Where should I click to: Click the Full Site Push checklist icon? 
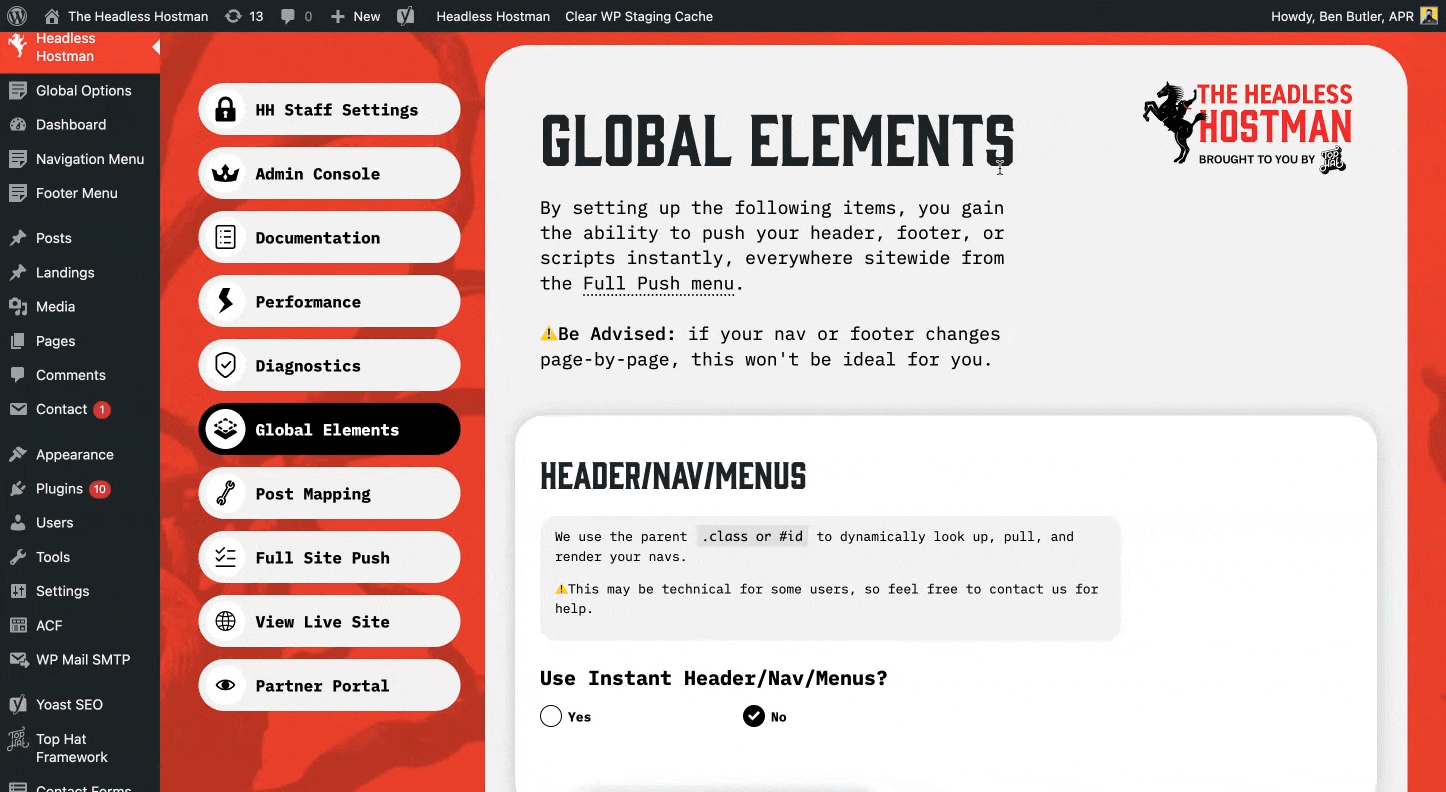[226, 557]
